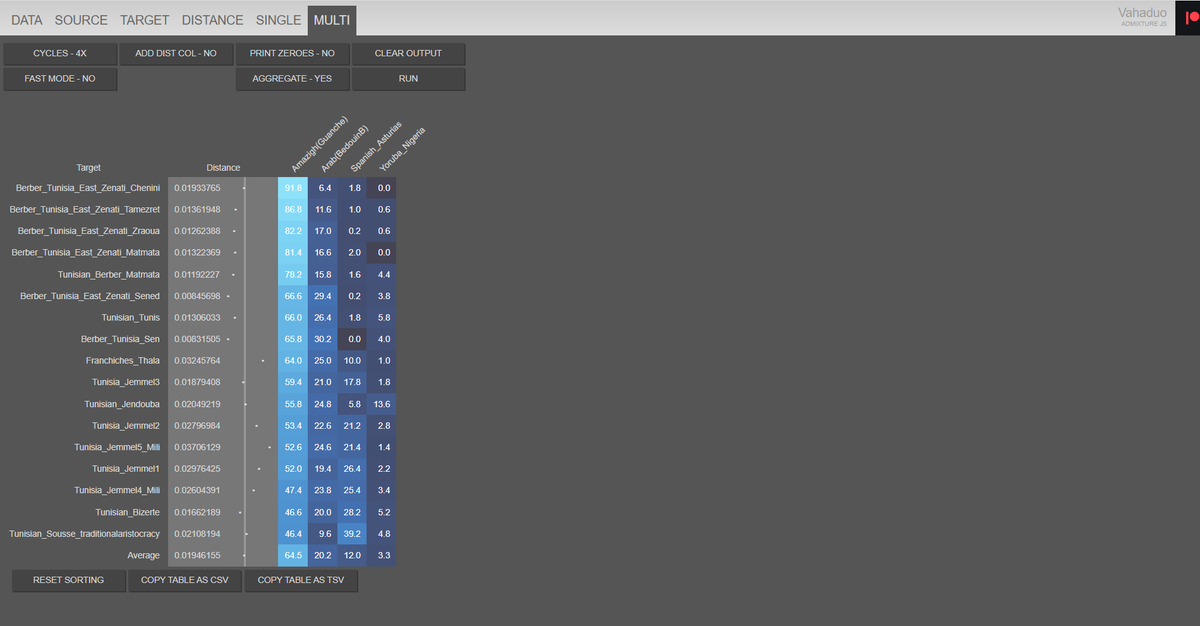Select row Tunisia_Jemmel3
Screen dimensions: 1200x626
(x=126, y=382)
